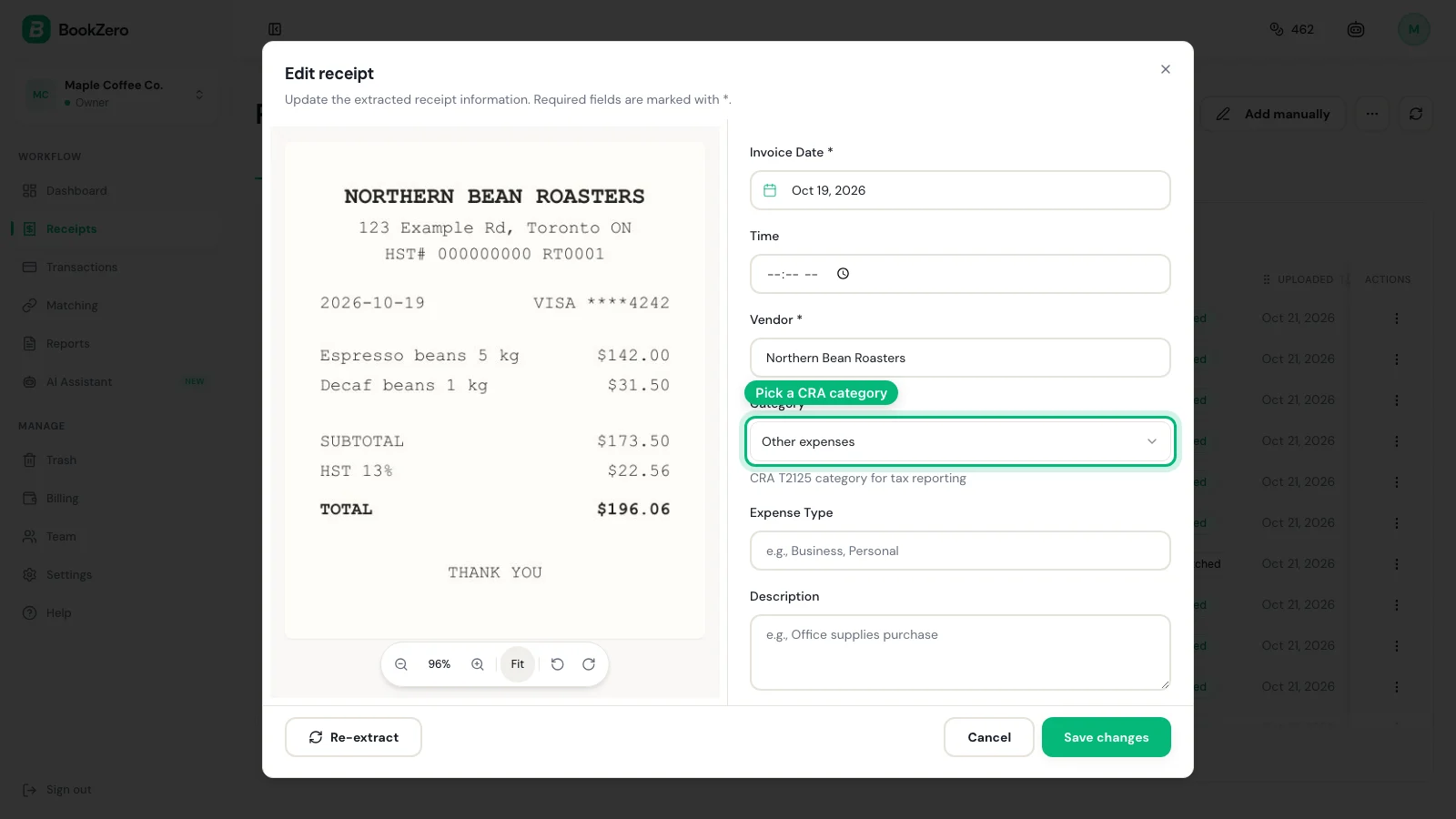
Task: Open Transactions in sidebar
Action: tap(118, 268)
